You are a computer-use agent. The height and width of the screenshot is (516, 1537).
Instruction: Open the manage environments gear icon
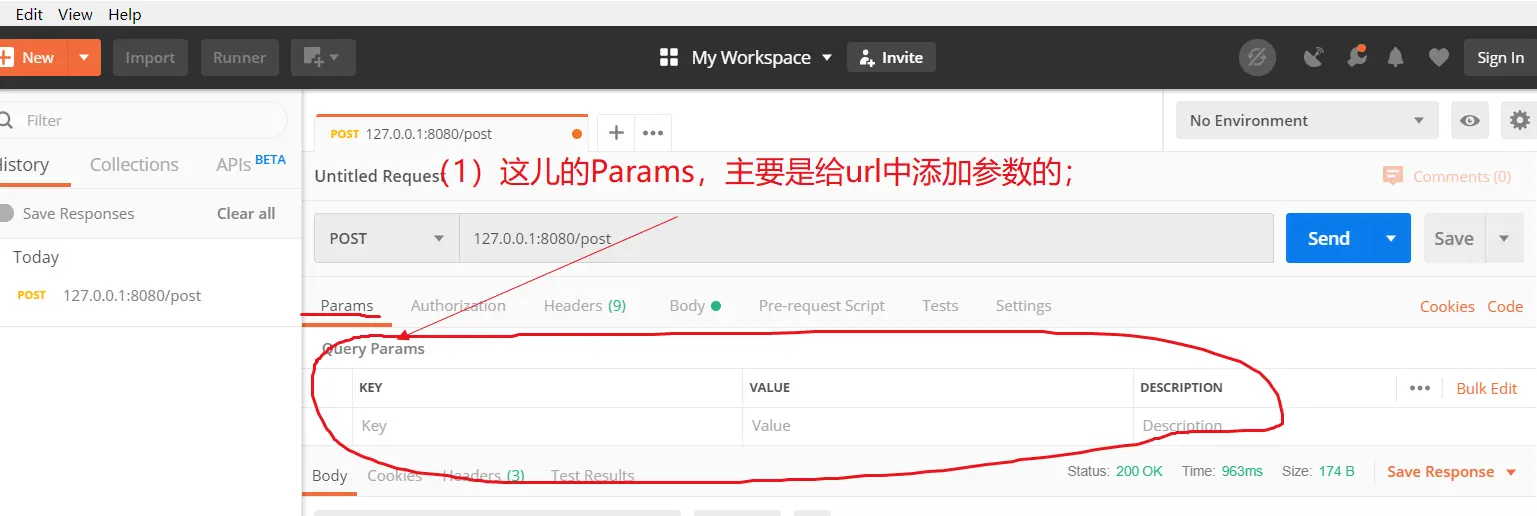[x=1520, y=120]
